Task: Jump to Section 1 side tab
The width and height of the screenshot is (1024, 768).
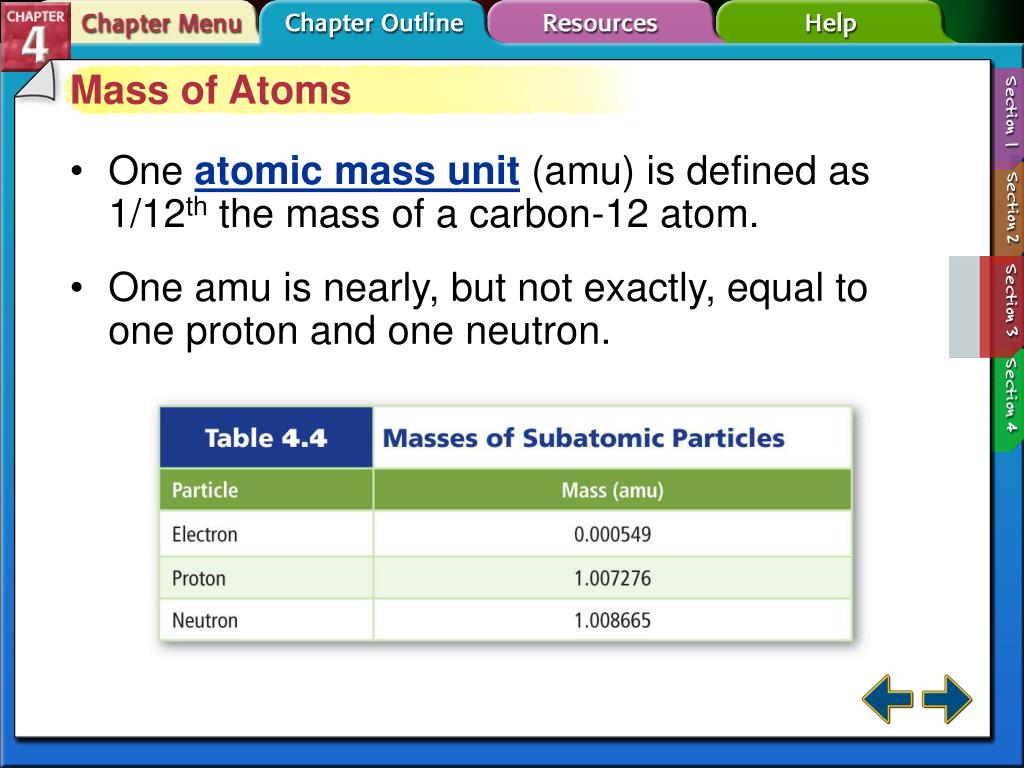Action: 1009,112
